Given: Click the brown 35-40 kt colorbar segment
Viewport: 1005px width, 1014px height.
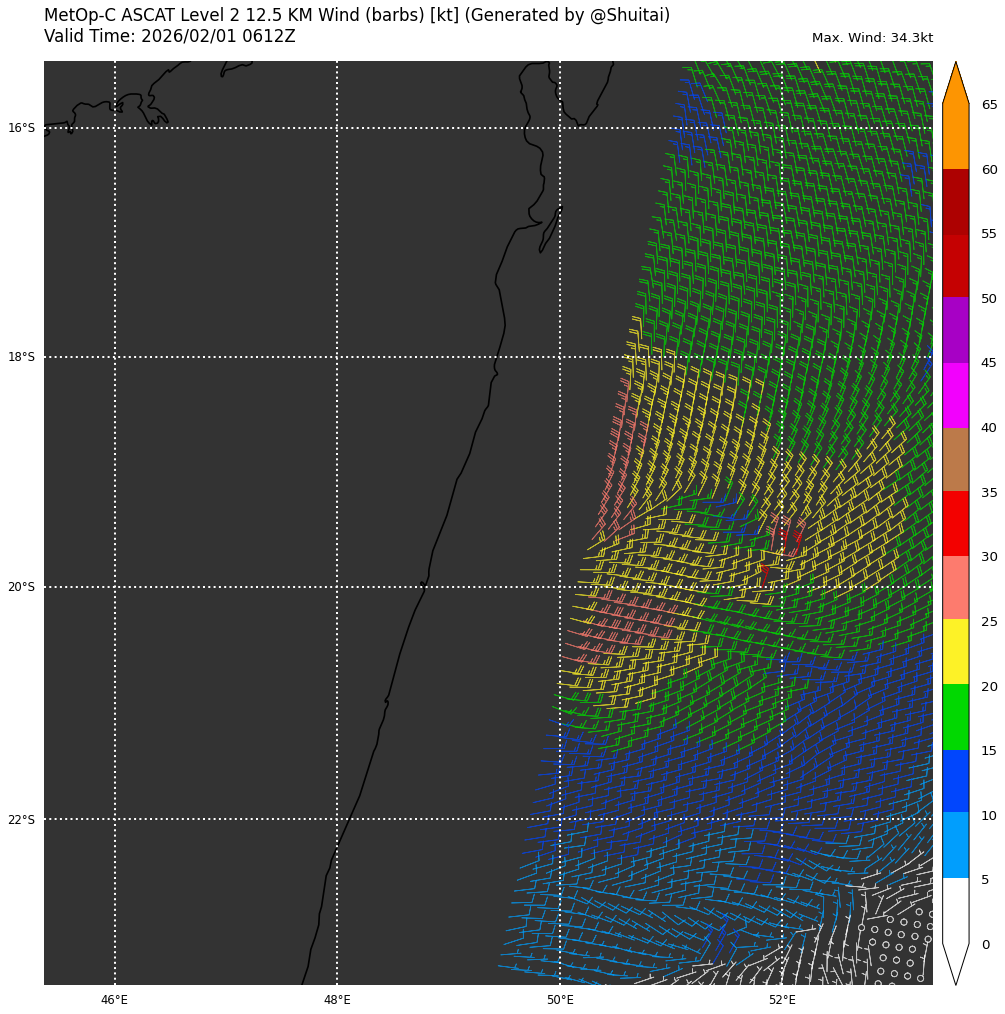Looking at the screenshot, I should coord(955,459).
